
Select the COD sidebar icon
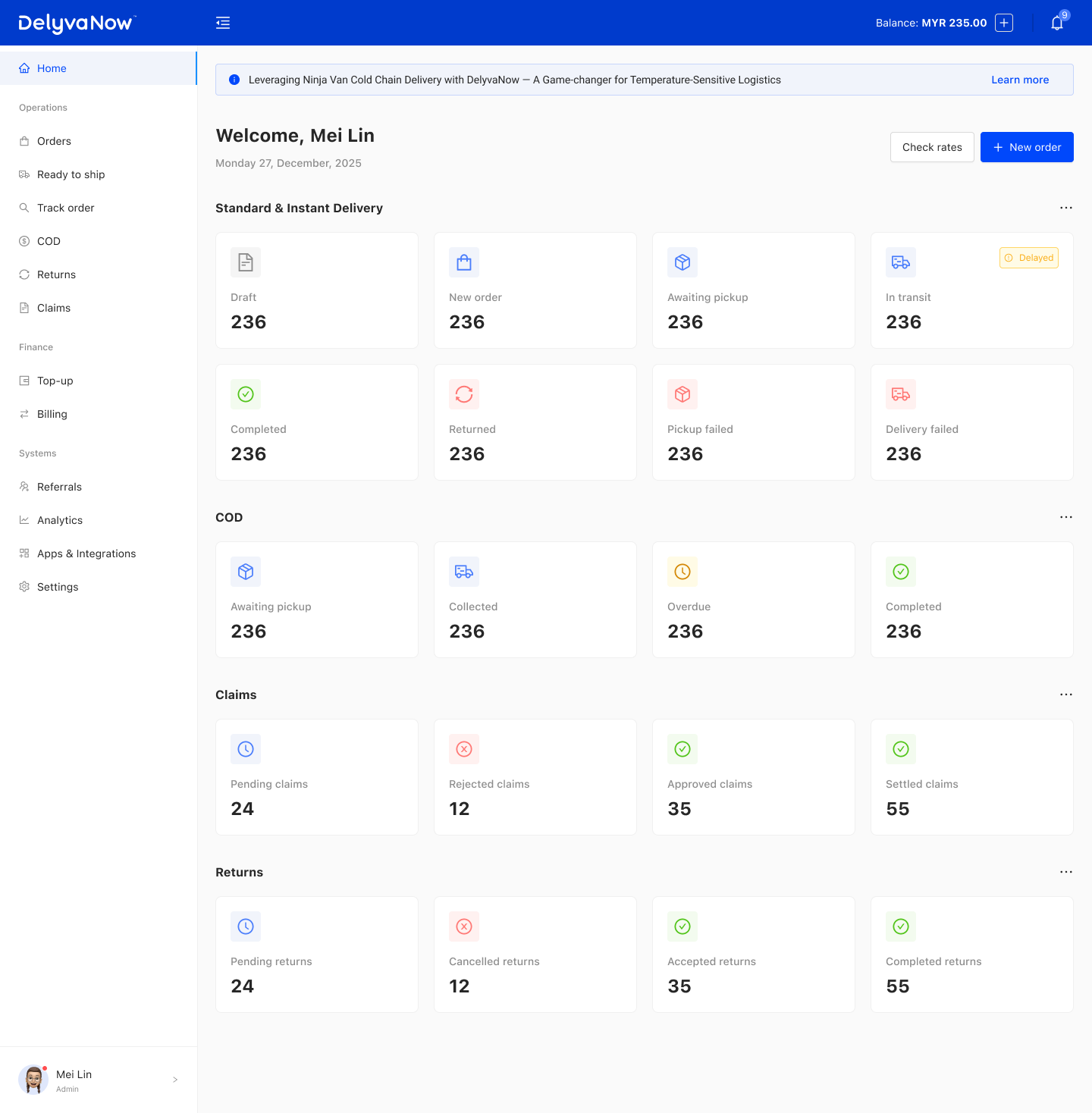pyautogui.click(x=24, y=241)
